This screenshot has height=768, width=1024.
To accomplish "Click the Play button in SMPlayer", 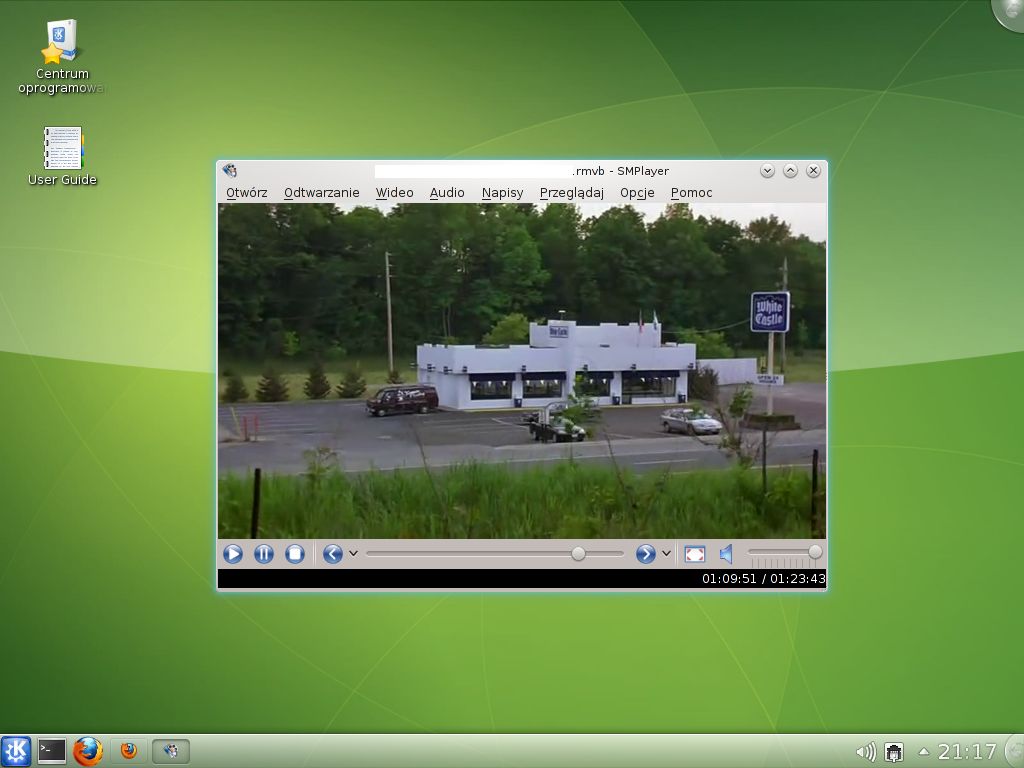I will 232,554.
